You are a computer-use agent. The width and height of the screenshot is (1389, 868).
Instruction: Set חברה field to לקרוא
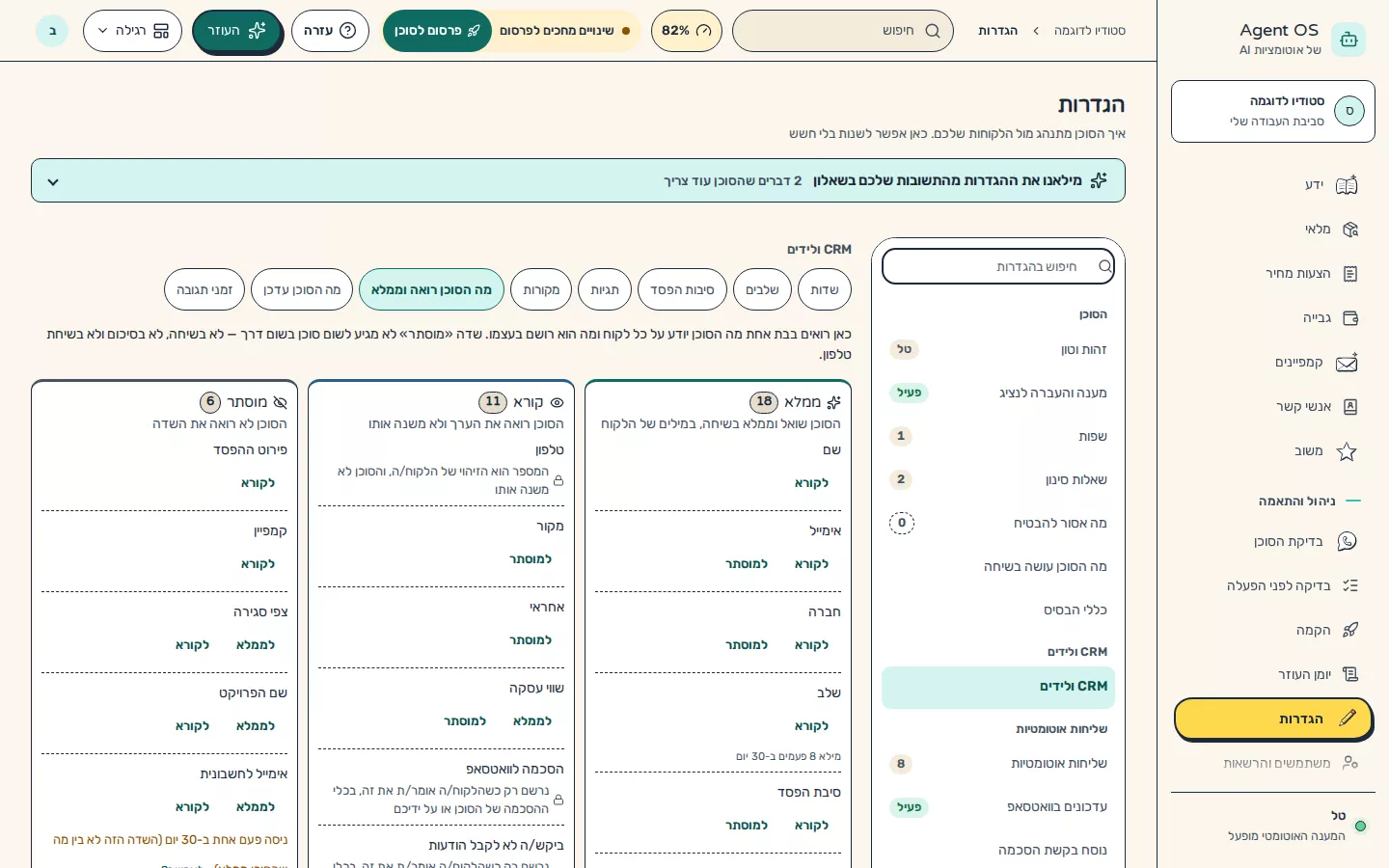tap(811, 645)
